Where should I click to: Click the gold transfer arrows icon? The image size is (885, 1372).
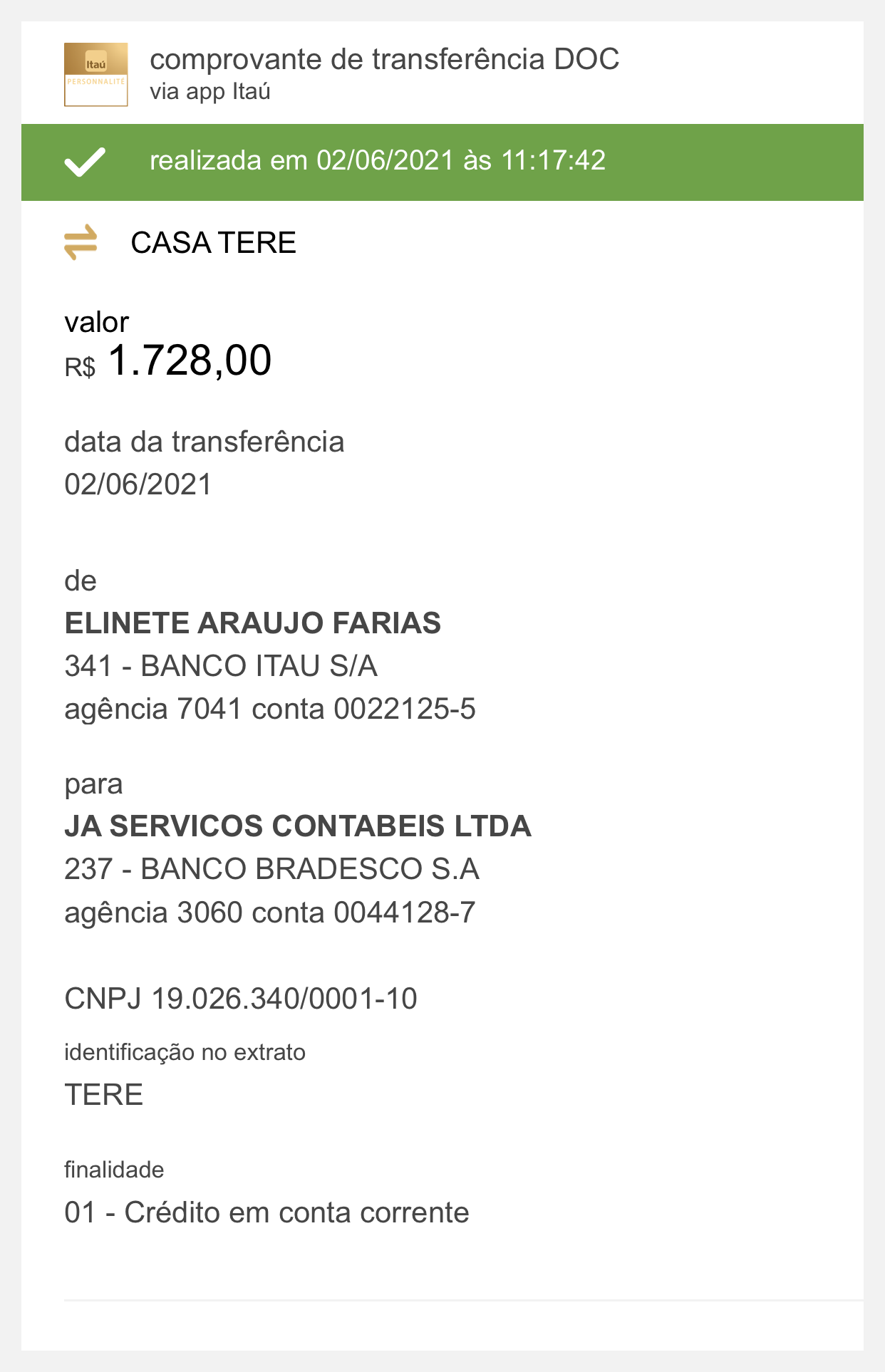(81, 242)
